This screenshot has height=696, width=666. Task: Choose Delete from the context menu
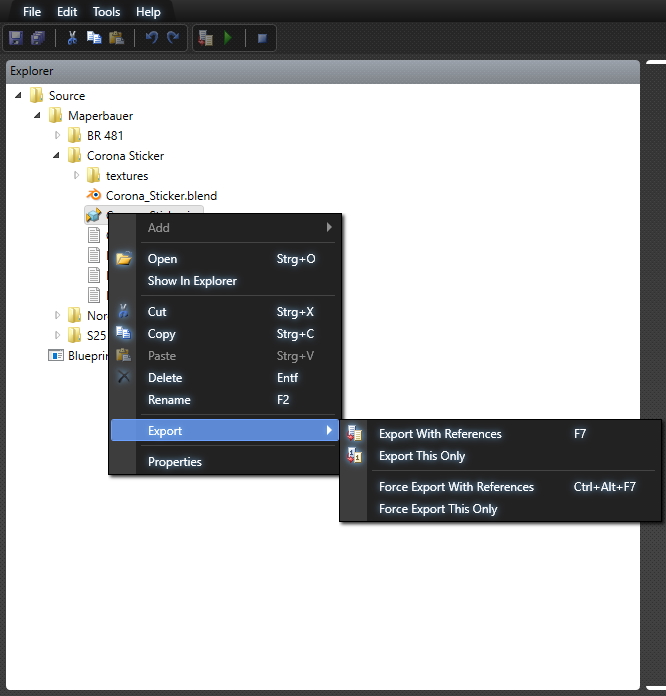pos(225,378)
